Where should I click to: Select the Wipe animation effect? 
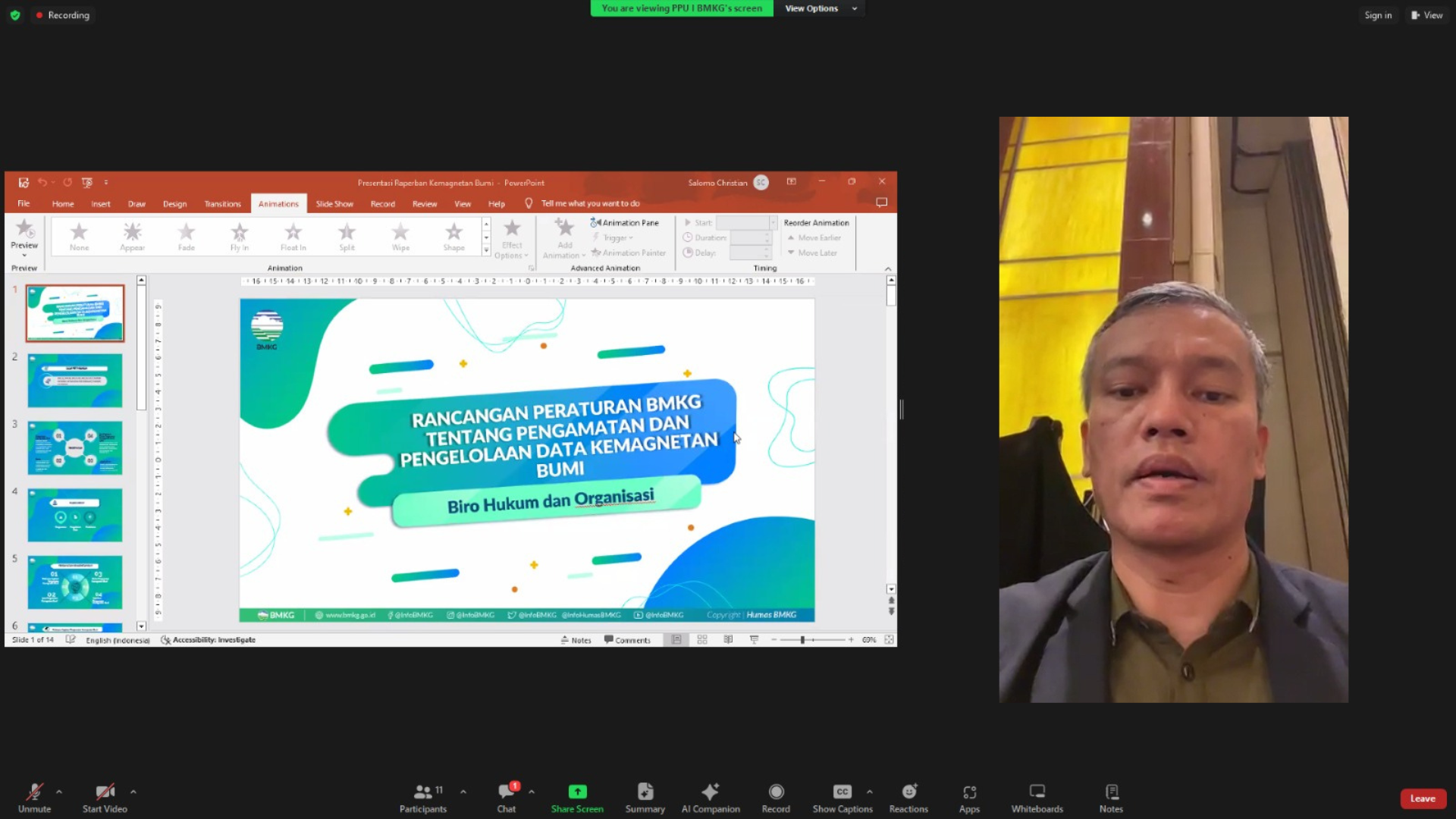click(x=400, y=236)
